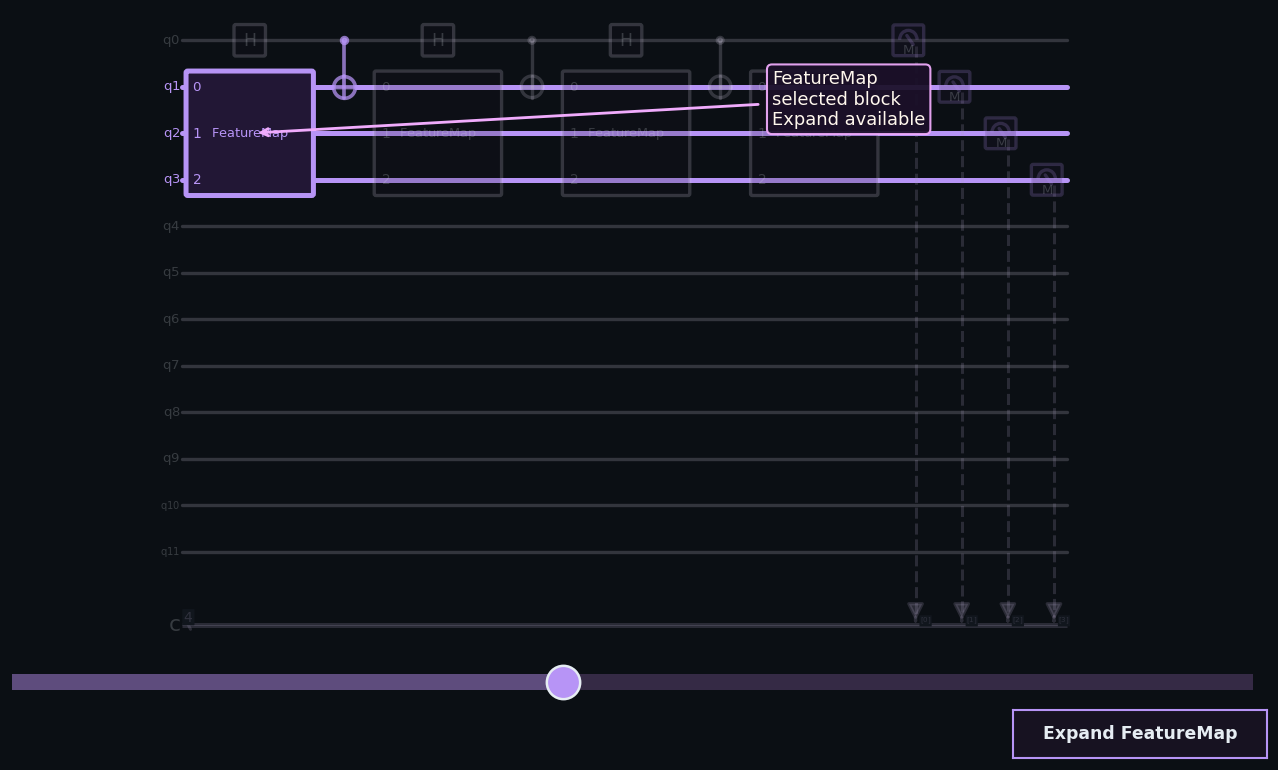
Task: Click the classical register label c
Action: (174, 626)
